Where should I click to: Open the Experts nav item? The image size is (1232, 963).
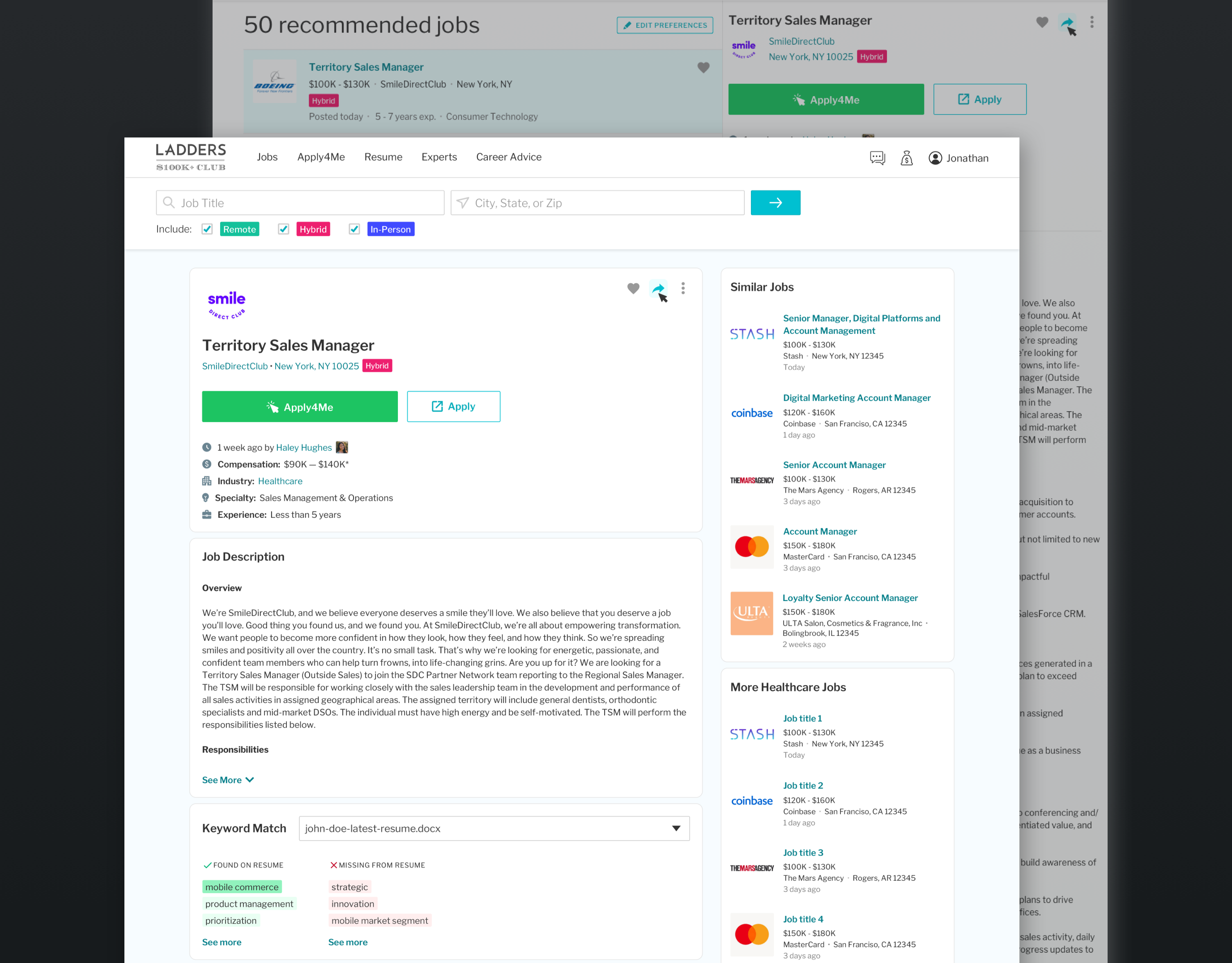(439, 157)
